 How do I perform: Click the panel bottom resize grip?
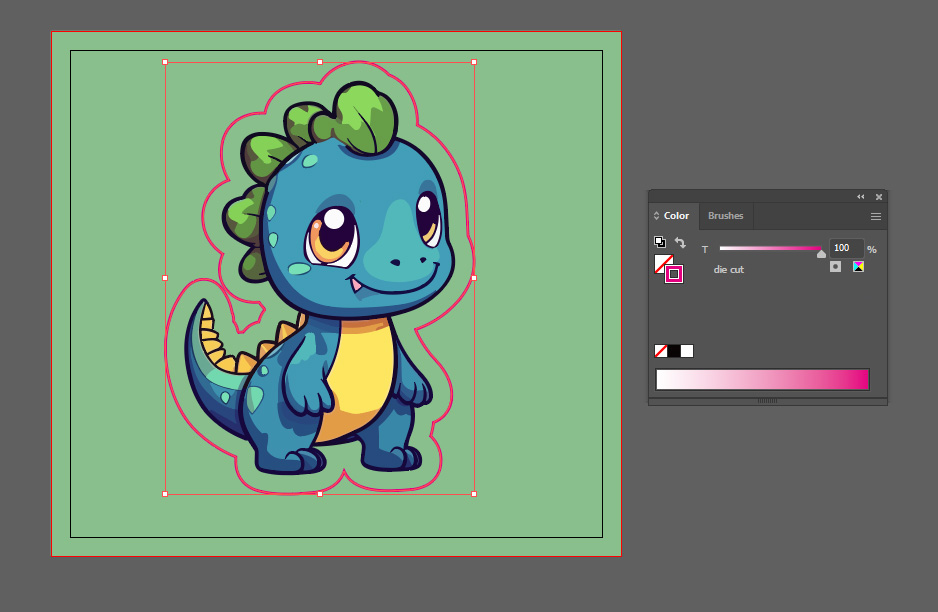(x=768, y=401)
